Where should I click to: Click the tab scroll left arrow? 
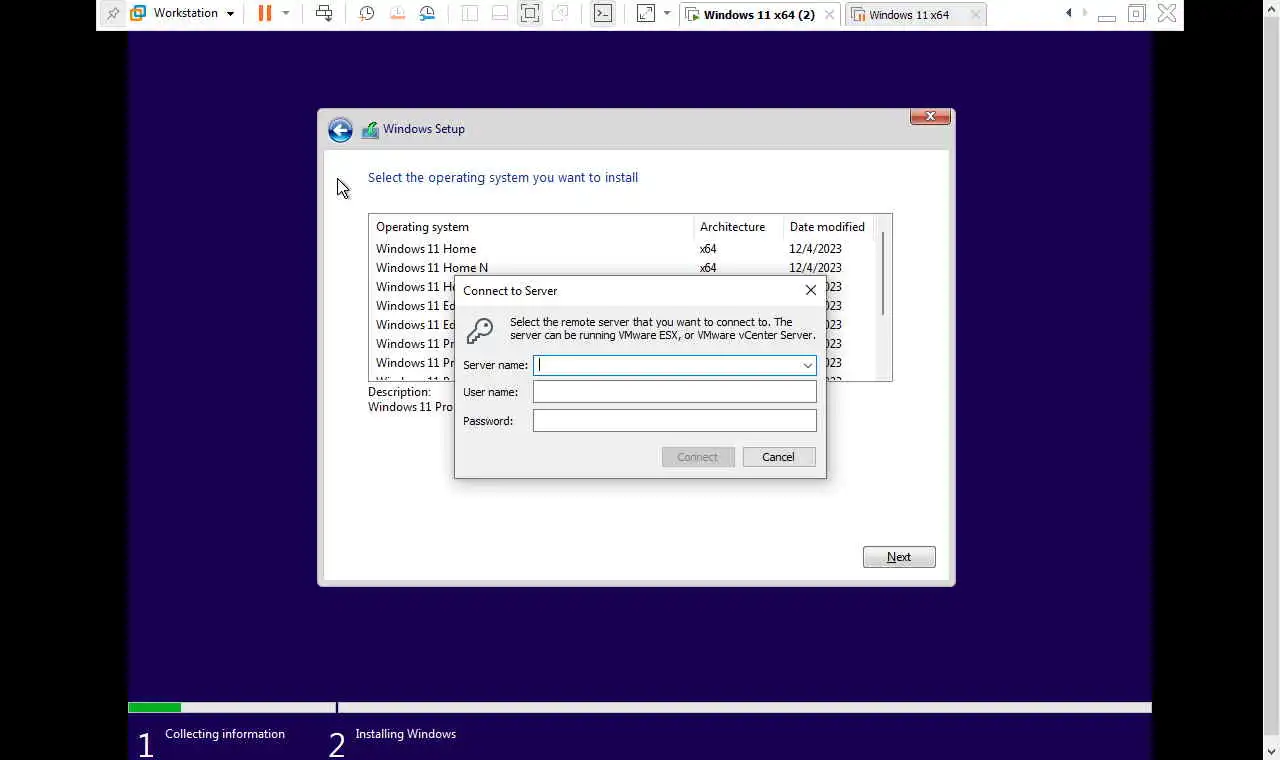(x=1069, y=13)
